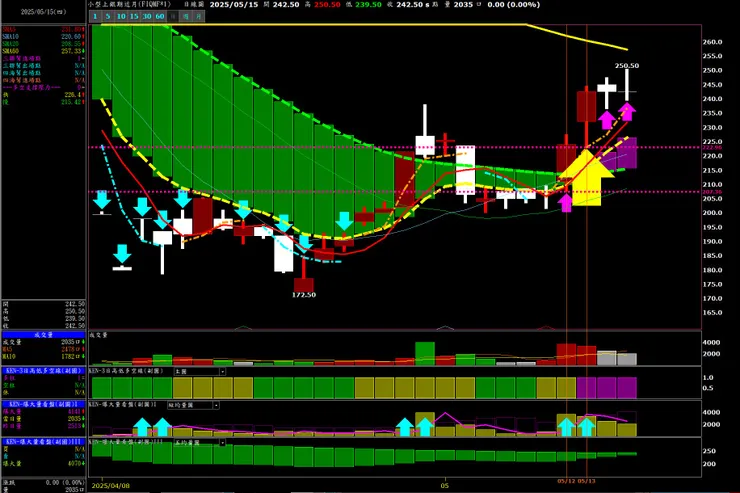This screenshot has height=493, width=740.
Task: Click the 2025/04/08 start date on axis
Action: coord(110,485)
